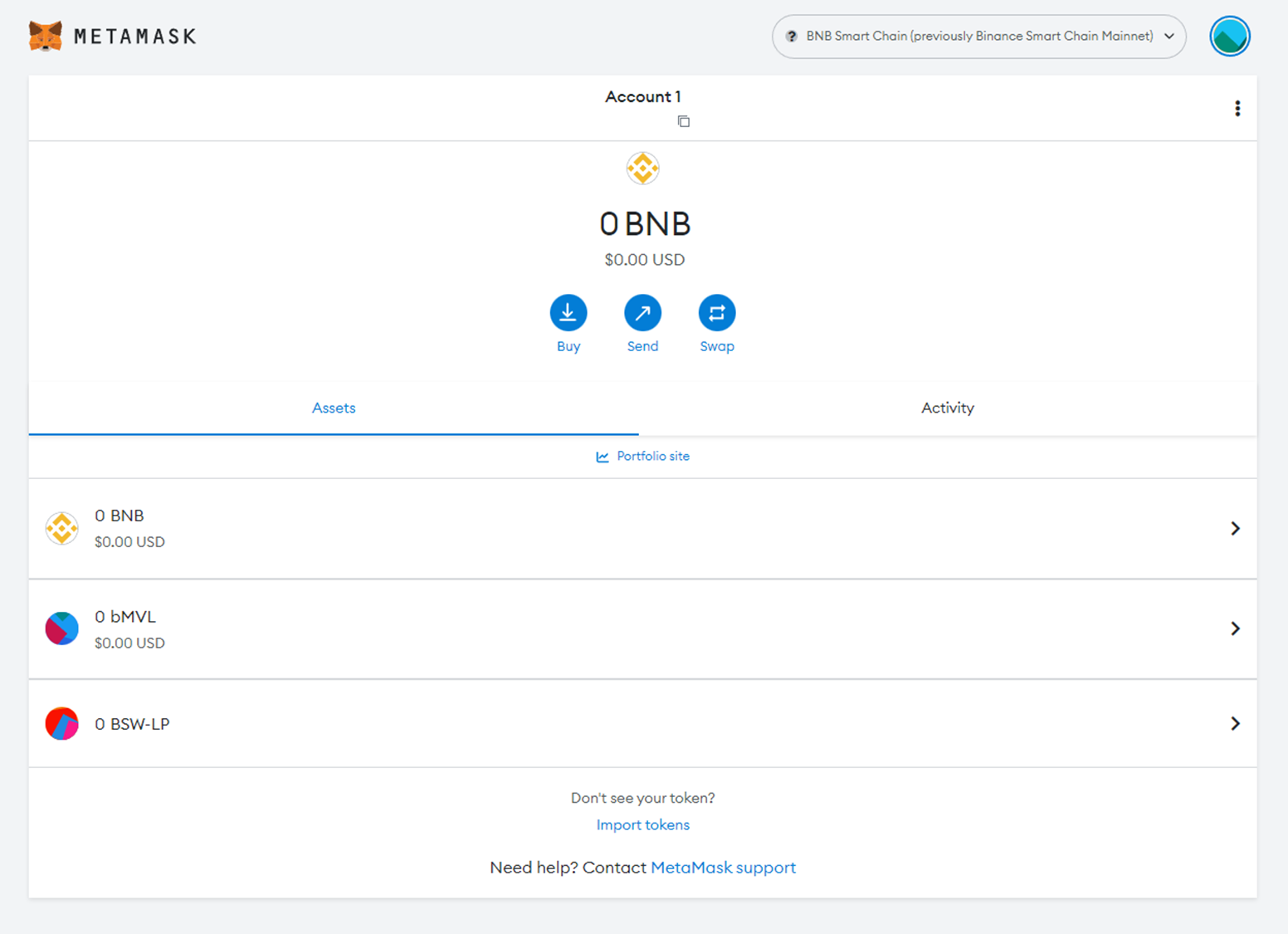Click the BNB coin icon in asset list
The width and height of the screenshot is (1288, 934).
pyautogui.click(x=62, y=528)
